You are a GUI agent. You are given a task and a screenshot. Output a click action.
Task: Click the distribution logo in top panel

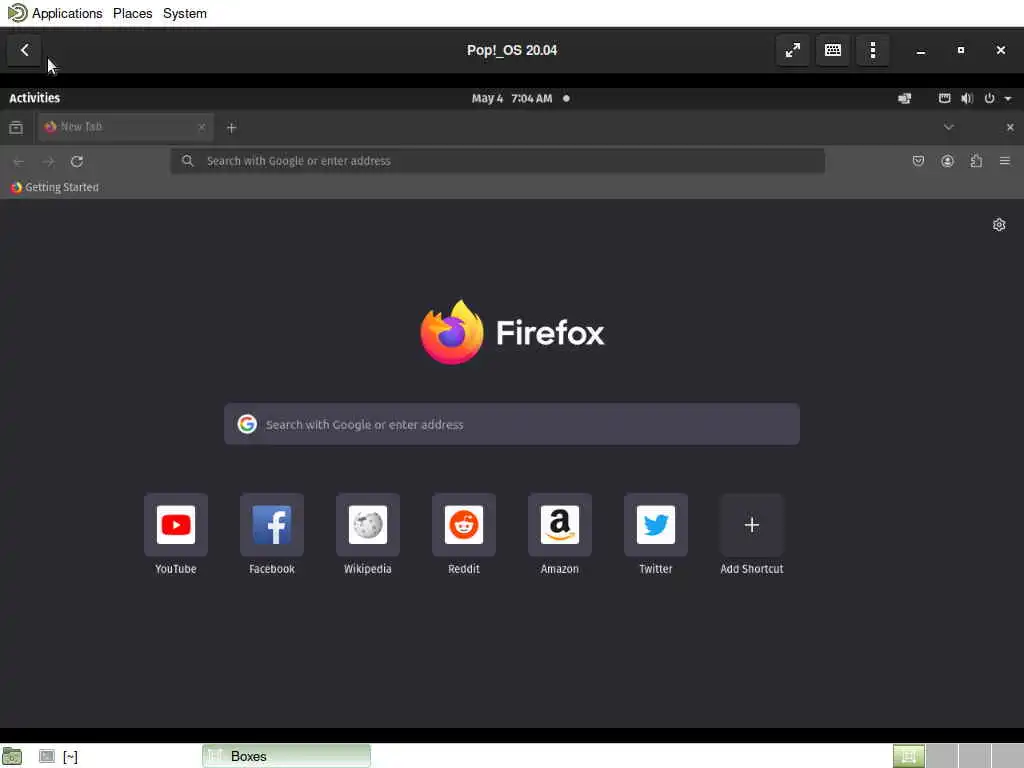pos(17,13)
